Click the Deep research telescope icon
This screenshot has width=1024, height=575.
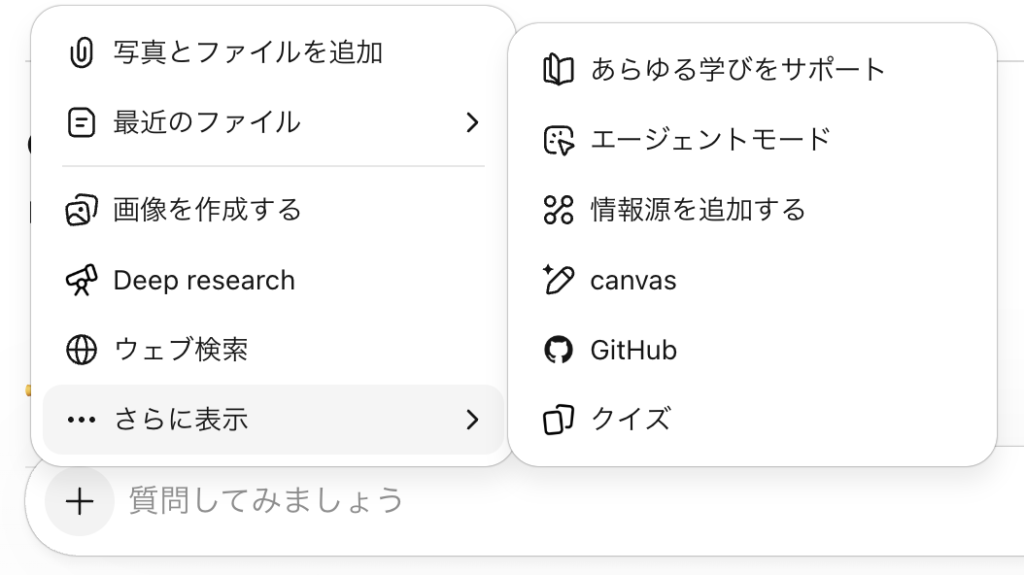coord(81,280)
